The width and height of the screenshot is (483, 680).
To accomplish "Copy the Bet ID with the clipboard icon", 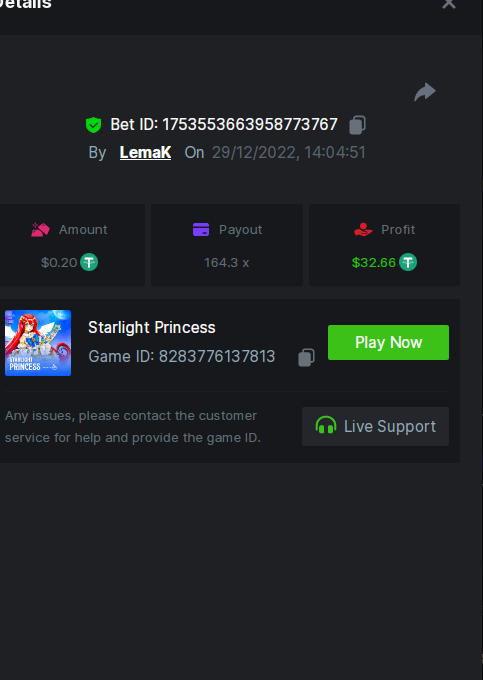I will click(x=357, y=125).
